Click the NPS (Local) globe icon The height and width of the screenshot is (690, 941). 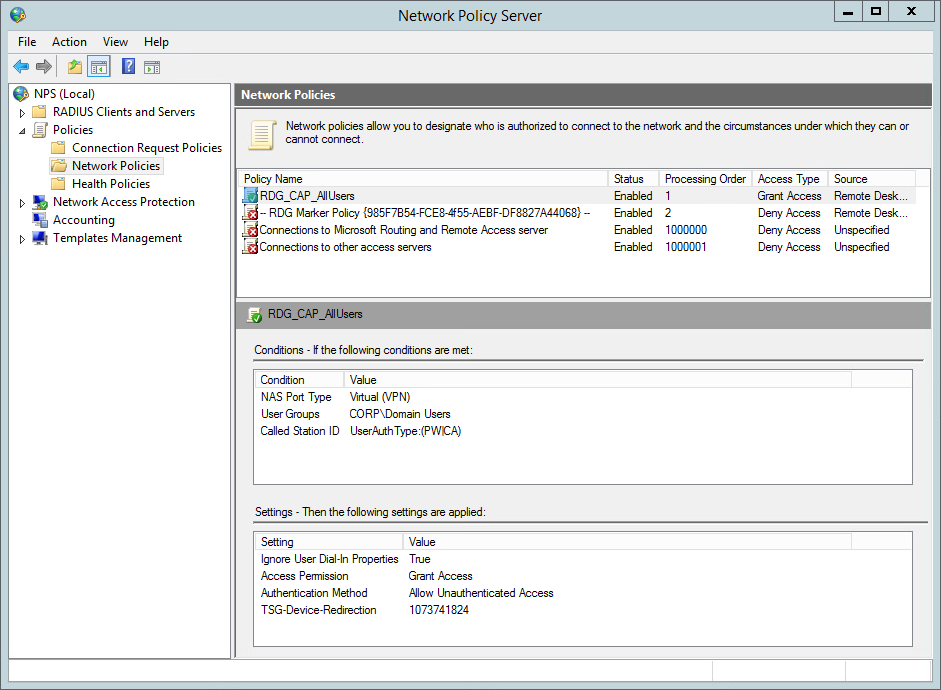21,94
